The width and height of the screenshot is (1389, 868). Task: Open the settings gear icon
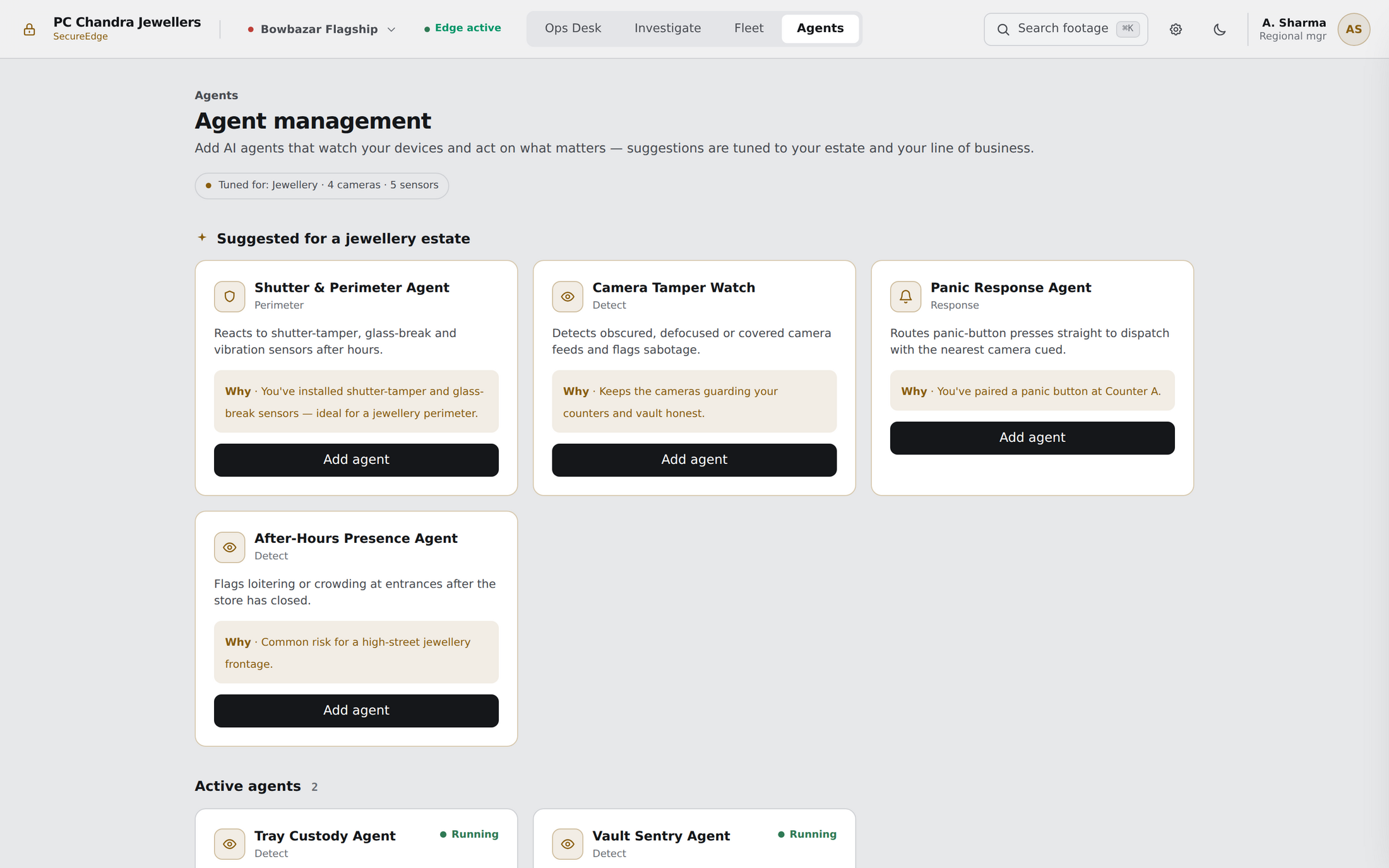coord(1176,29)
